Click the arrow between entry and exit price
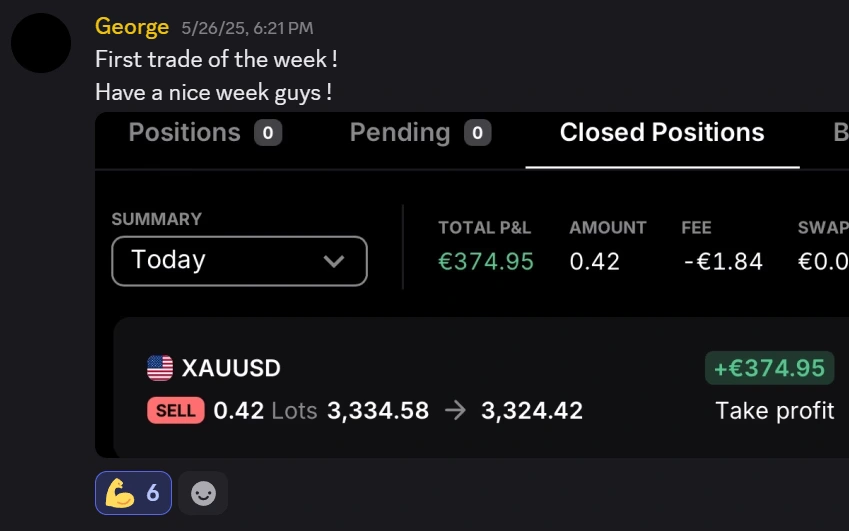Screen dimensions: 849x531 click(x=455, y=410)
